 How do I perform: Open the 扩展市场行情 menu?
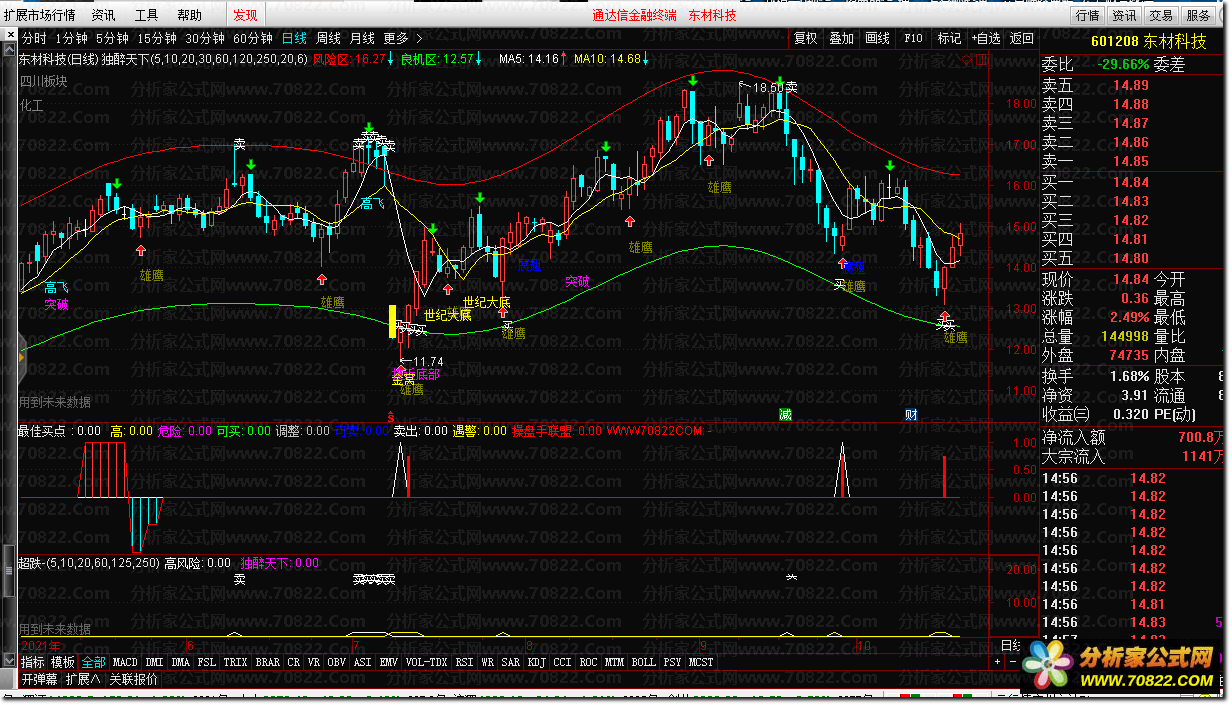pos(40,15)
